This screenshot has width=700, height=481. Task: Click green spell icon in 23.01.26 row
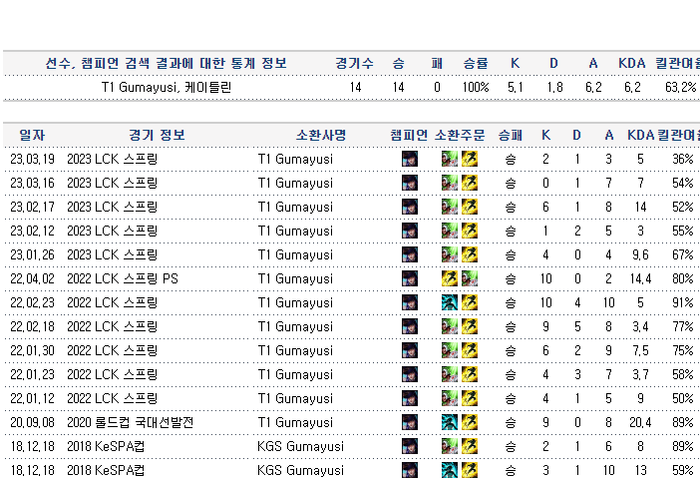tap(450, 255)
